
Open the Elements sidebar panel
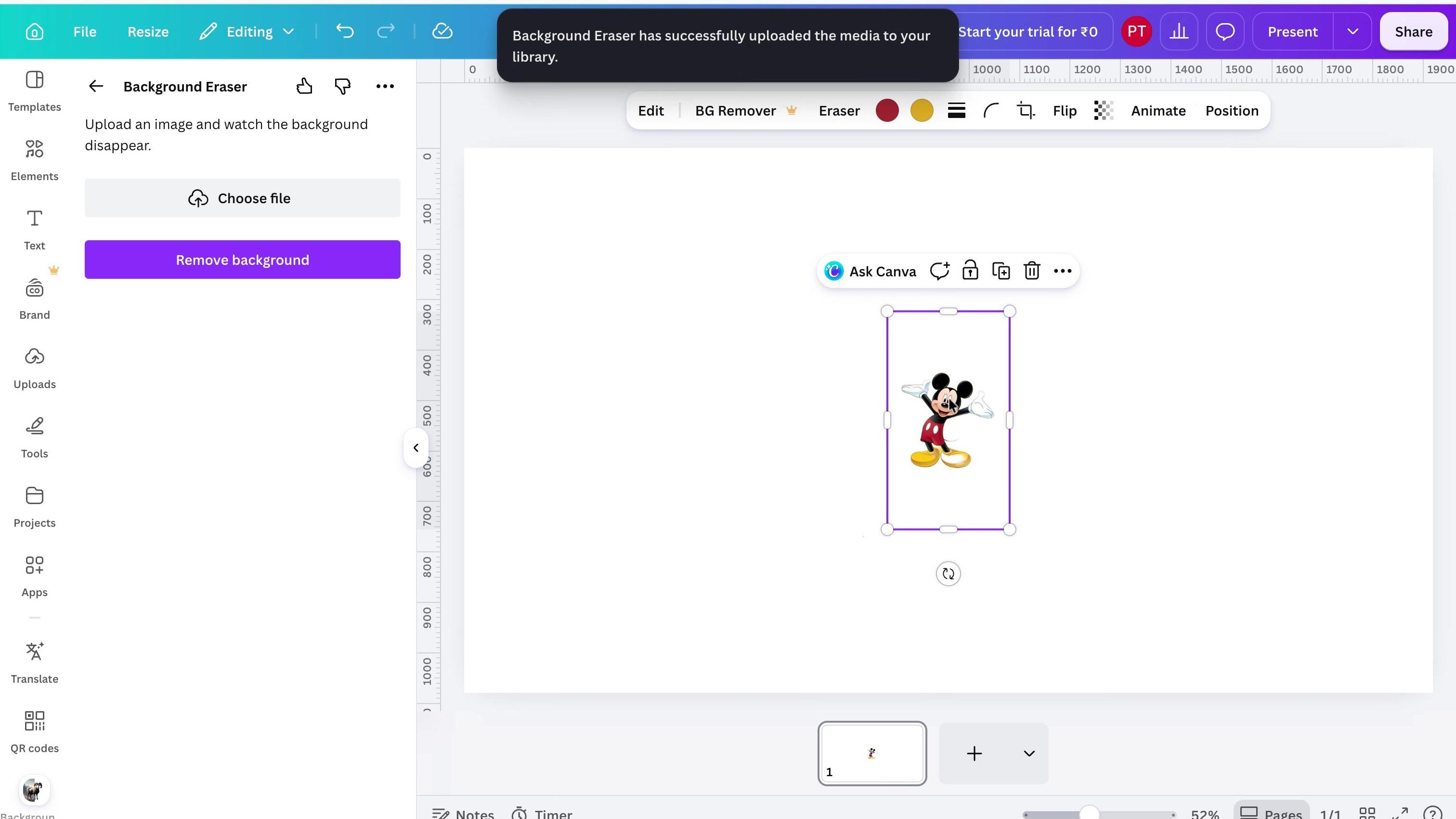click(35, 160)
